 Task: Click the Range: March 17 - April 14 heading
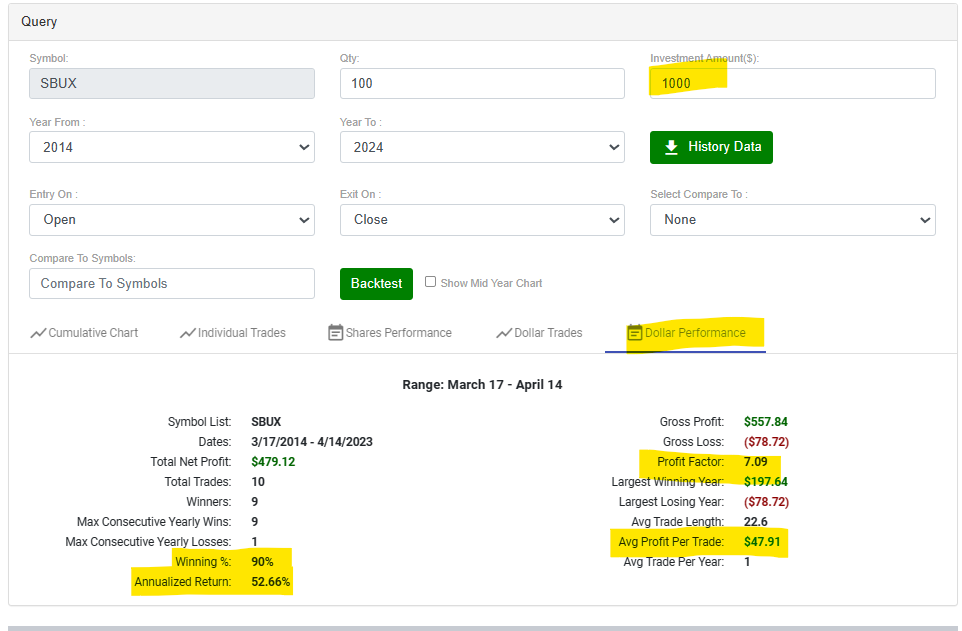click(482, 385)
